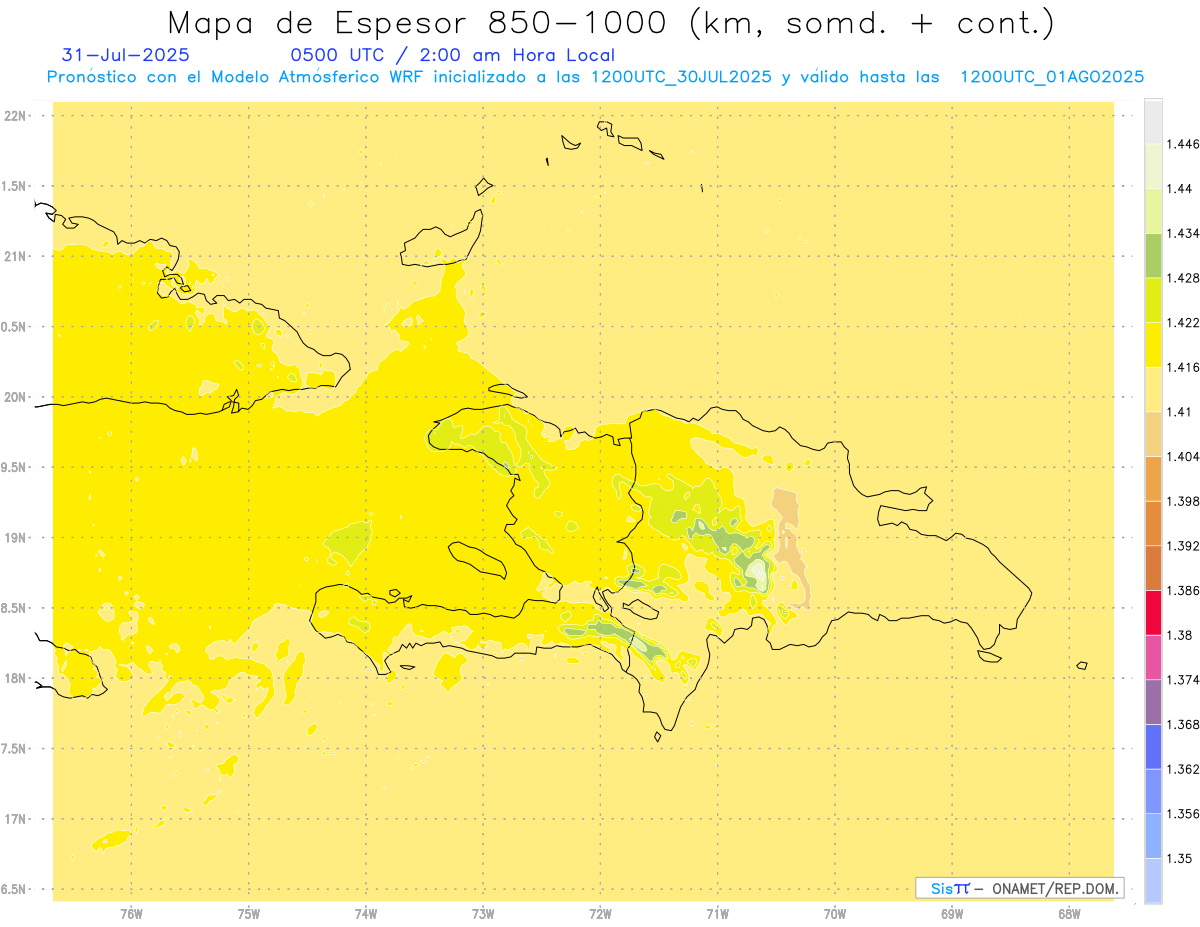
Task: Click the SisTT – ONAMET/REP.DOM. credit box
Action: pos(1020,888)
